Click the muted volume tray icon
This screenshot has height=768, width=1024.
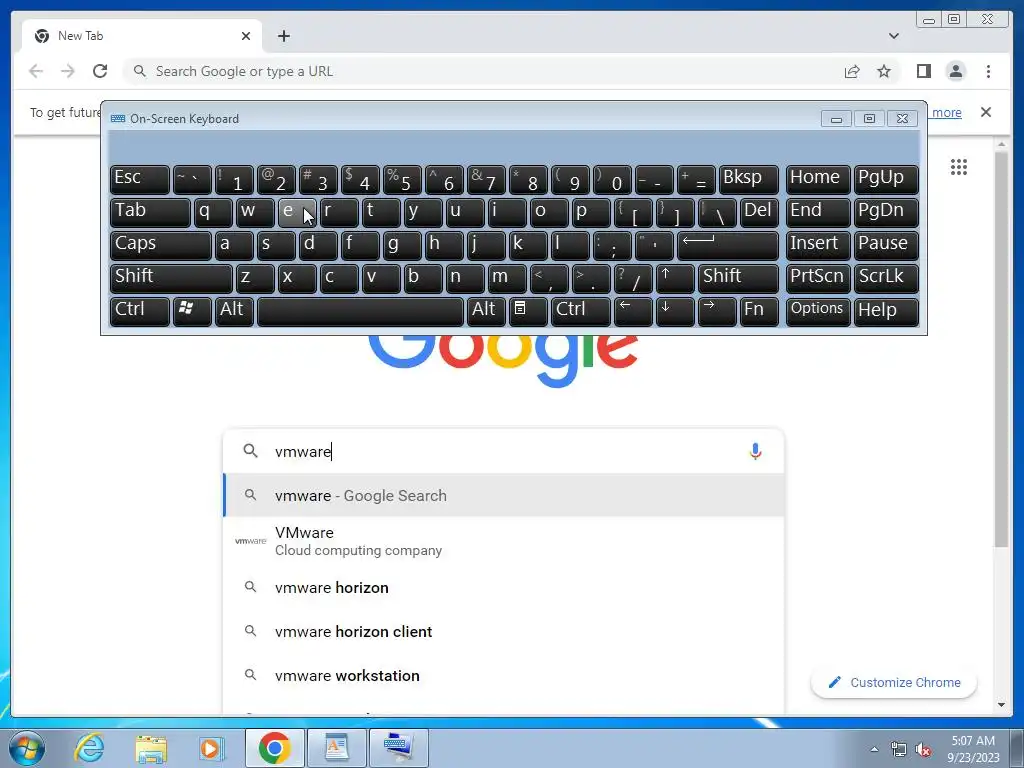point(923,750)
